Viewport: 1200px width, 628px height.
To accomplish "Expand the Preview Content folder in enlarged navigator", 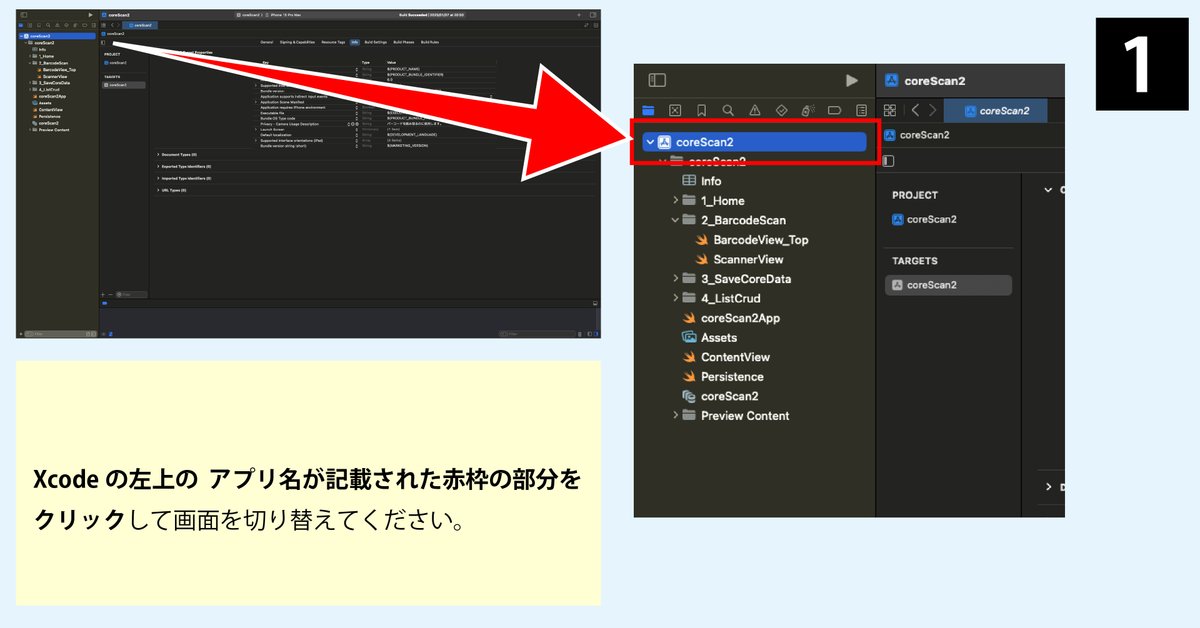I will [676, 416].
